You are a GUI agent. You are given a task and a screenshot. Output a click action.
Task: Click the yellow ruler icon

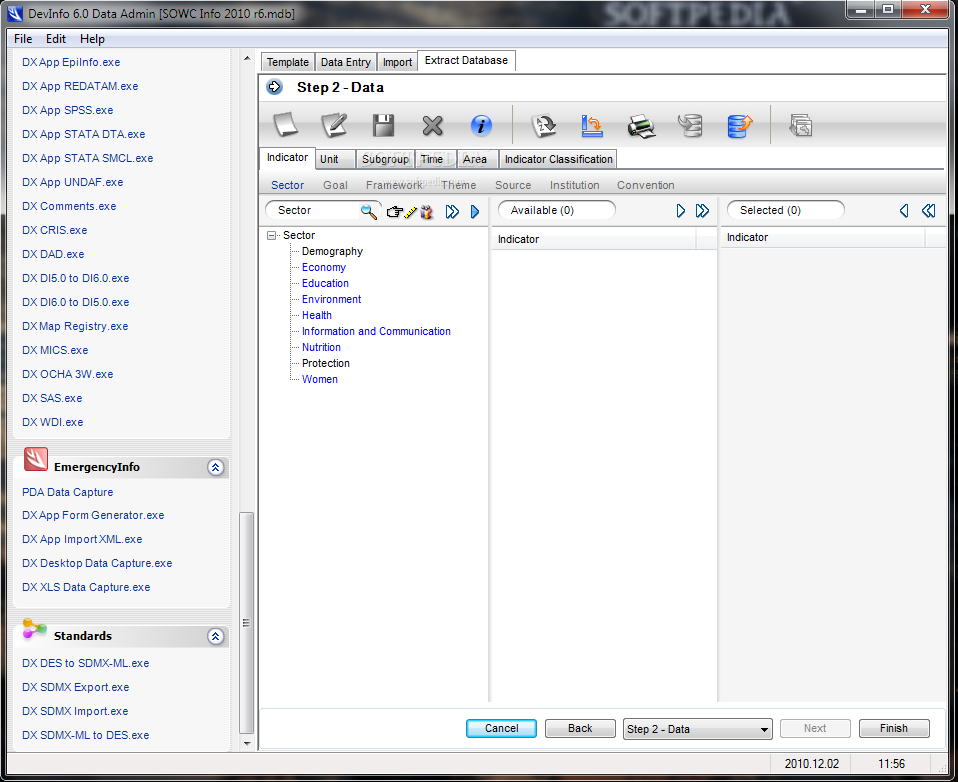(411, 212)
